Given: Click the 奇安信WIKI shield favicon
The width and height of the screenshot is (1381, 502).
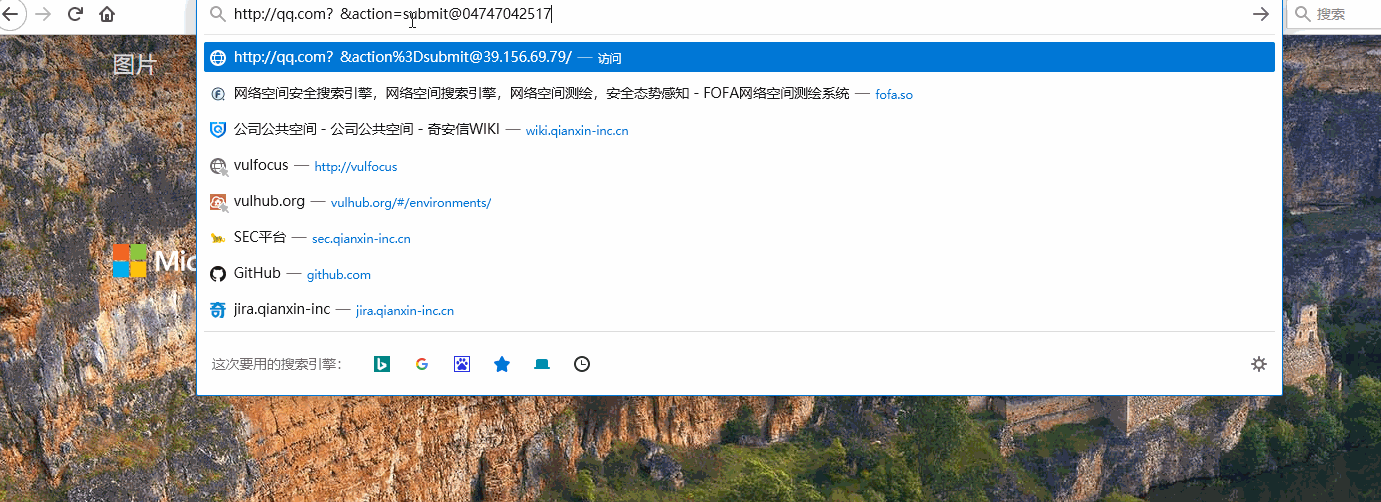Looking at the screenshot, I should coord(218,130).
